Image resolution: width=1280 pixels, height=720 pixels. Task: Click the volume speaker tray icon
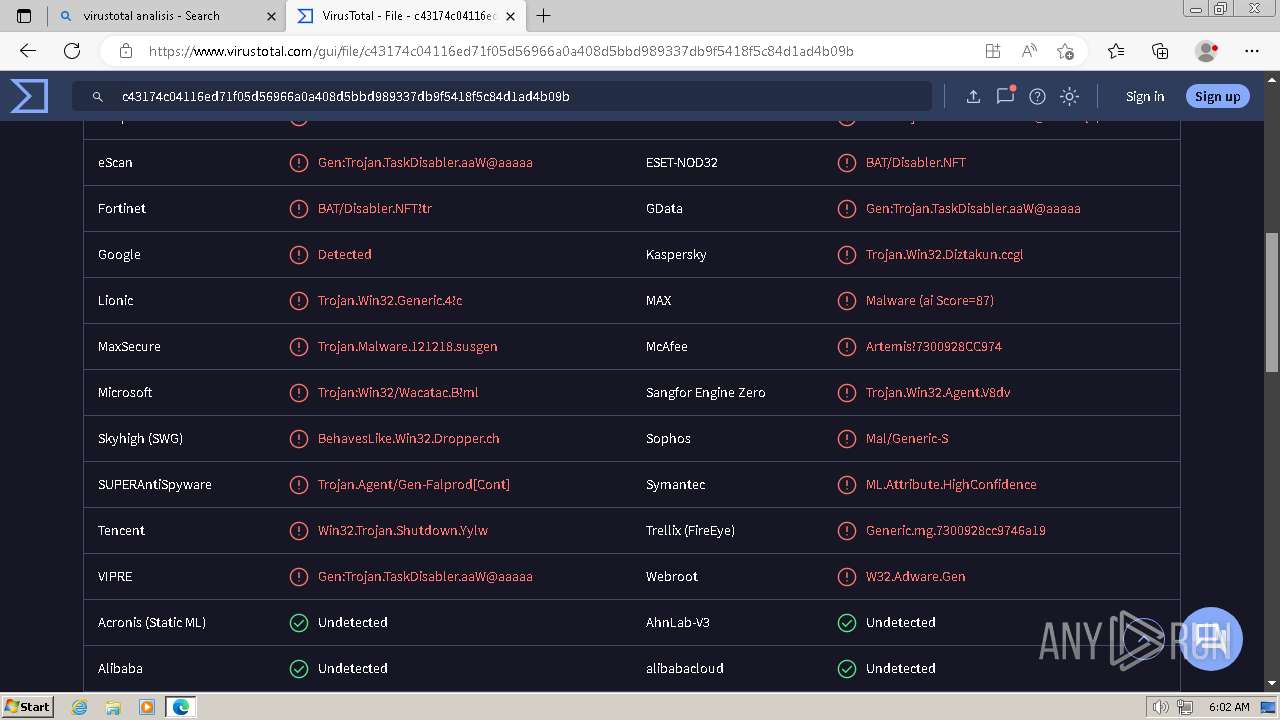(x=1161, y=707)
